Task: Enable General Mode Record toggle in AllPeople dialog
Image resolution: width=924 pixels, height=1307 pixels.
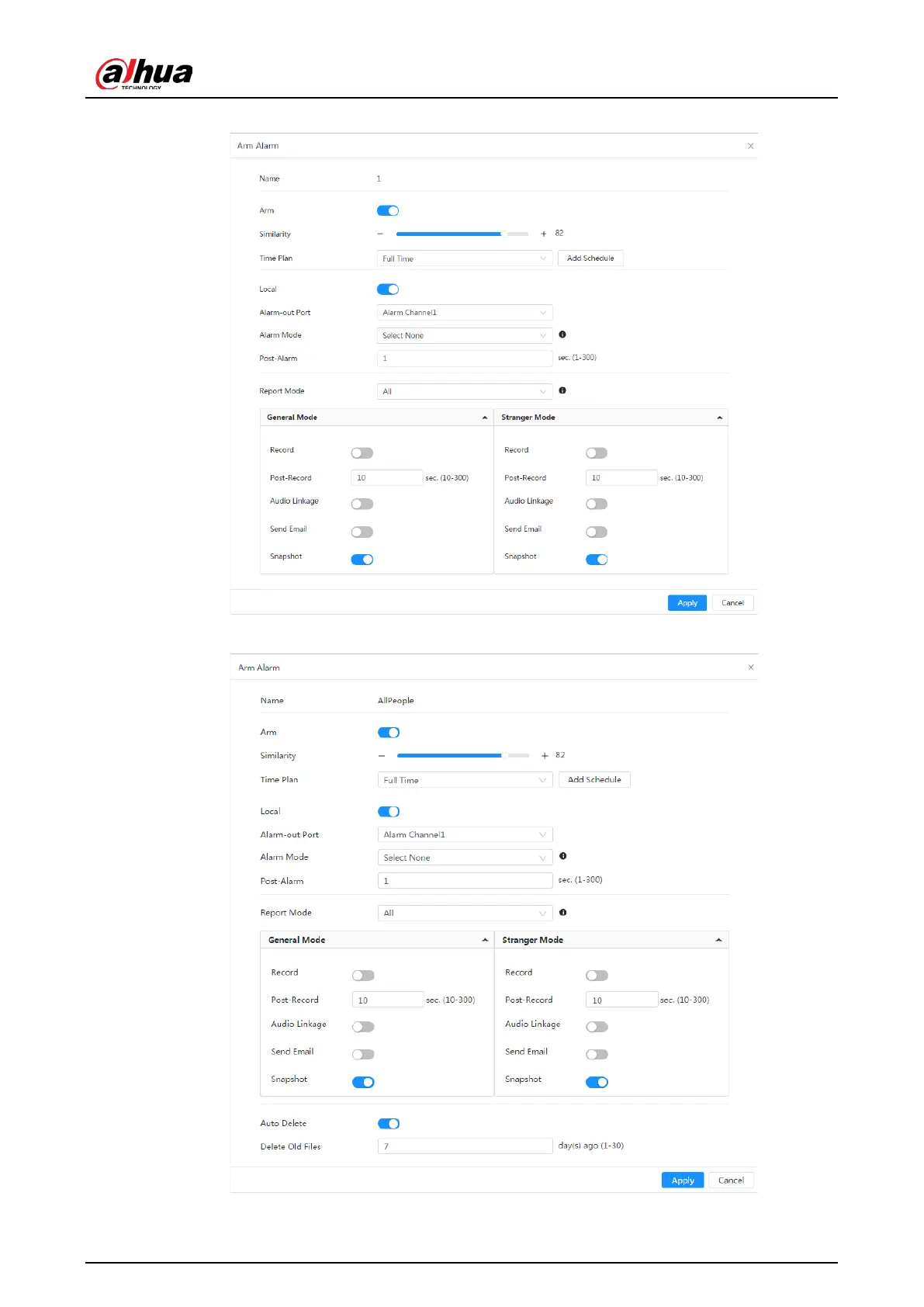Action: coord(363,976)
